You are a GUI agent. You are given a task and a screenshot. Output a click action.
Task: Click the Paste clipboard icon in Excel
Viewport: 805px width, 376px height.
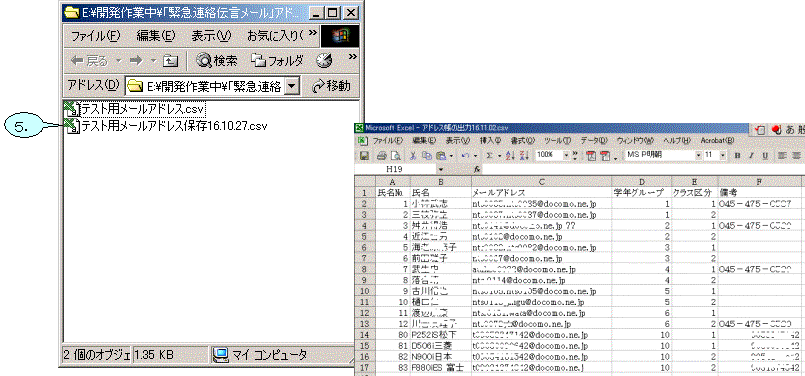coord(440,155)
